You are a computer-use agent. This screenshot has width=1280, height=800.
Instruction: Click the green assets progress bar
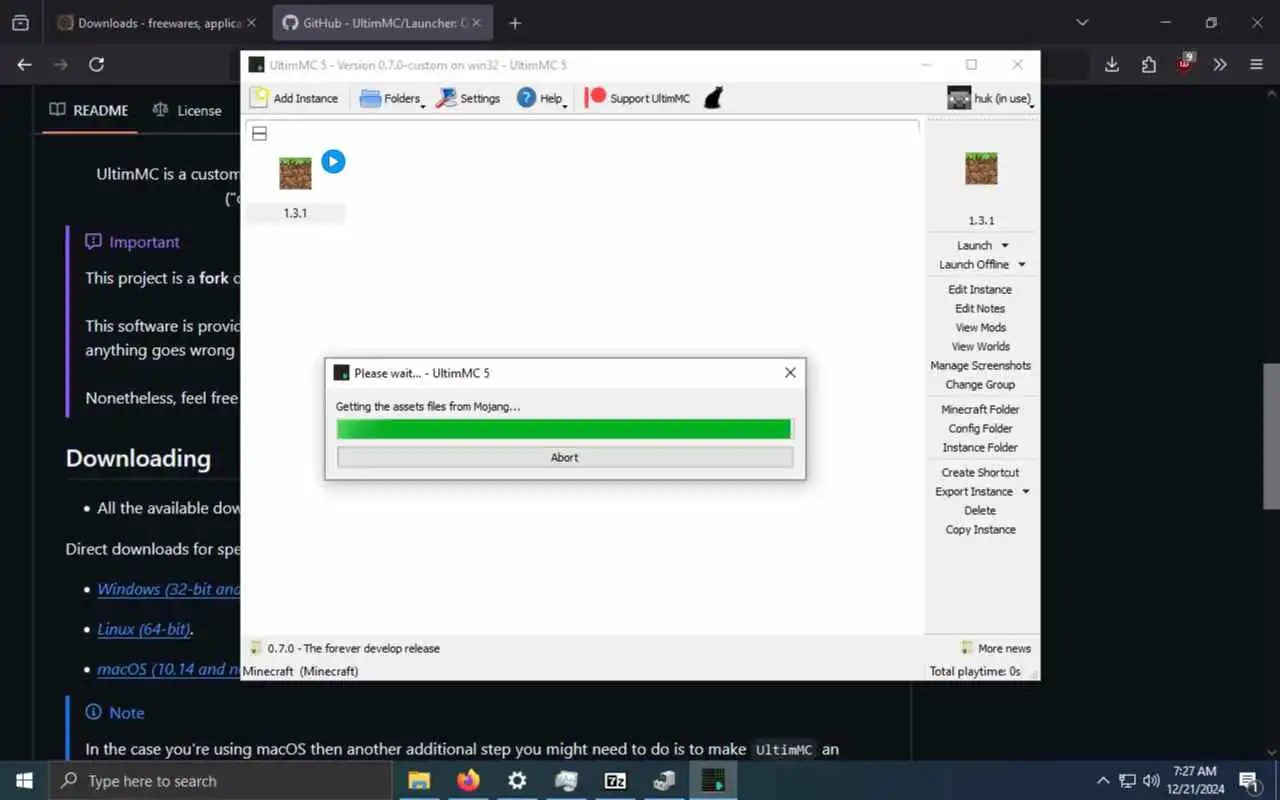tap(565, 429)
